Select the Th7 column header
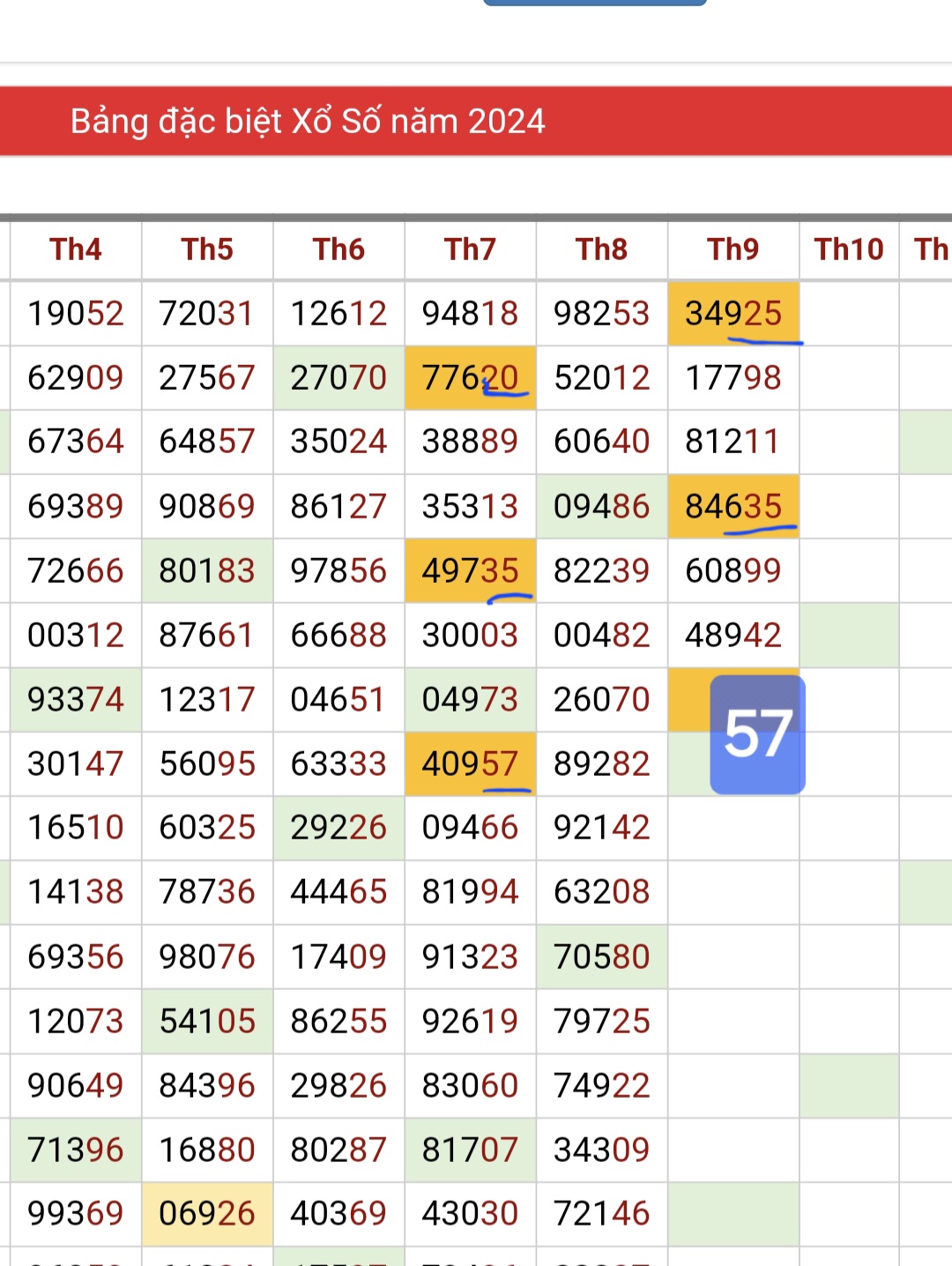952x1266 pixels. (x=470, y=249)
